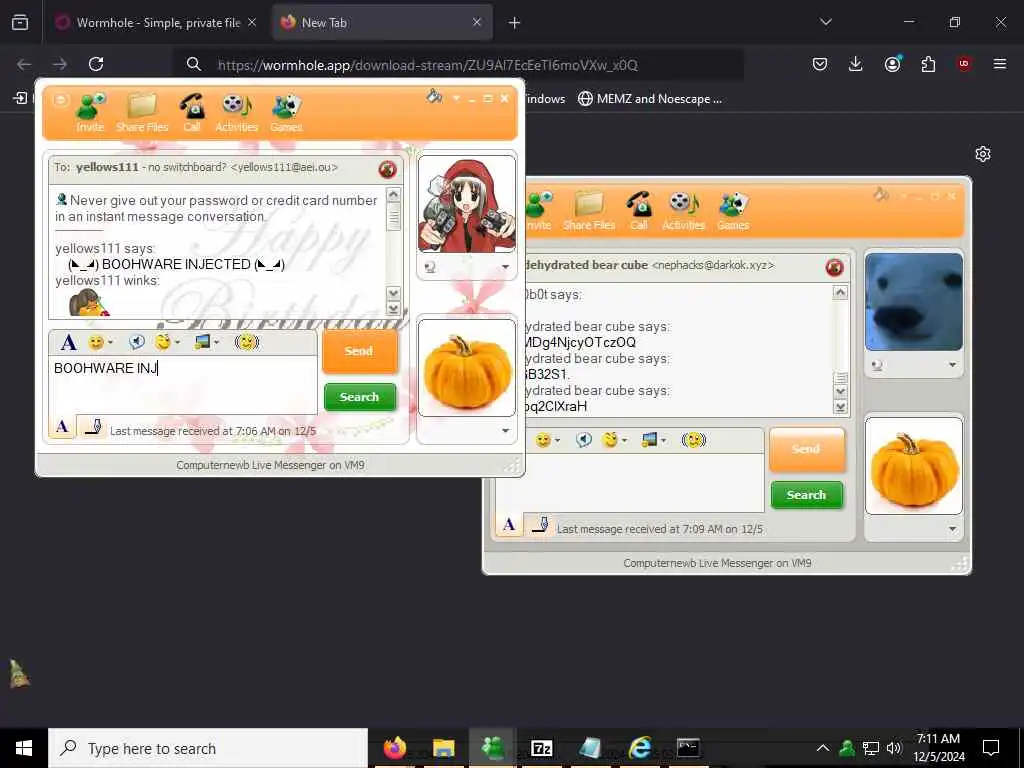Open Firefox extensions puzzle icon
1024x768 pixels.
pos(928,64)
